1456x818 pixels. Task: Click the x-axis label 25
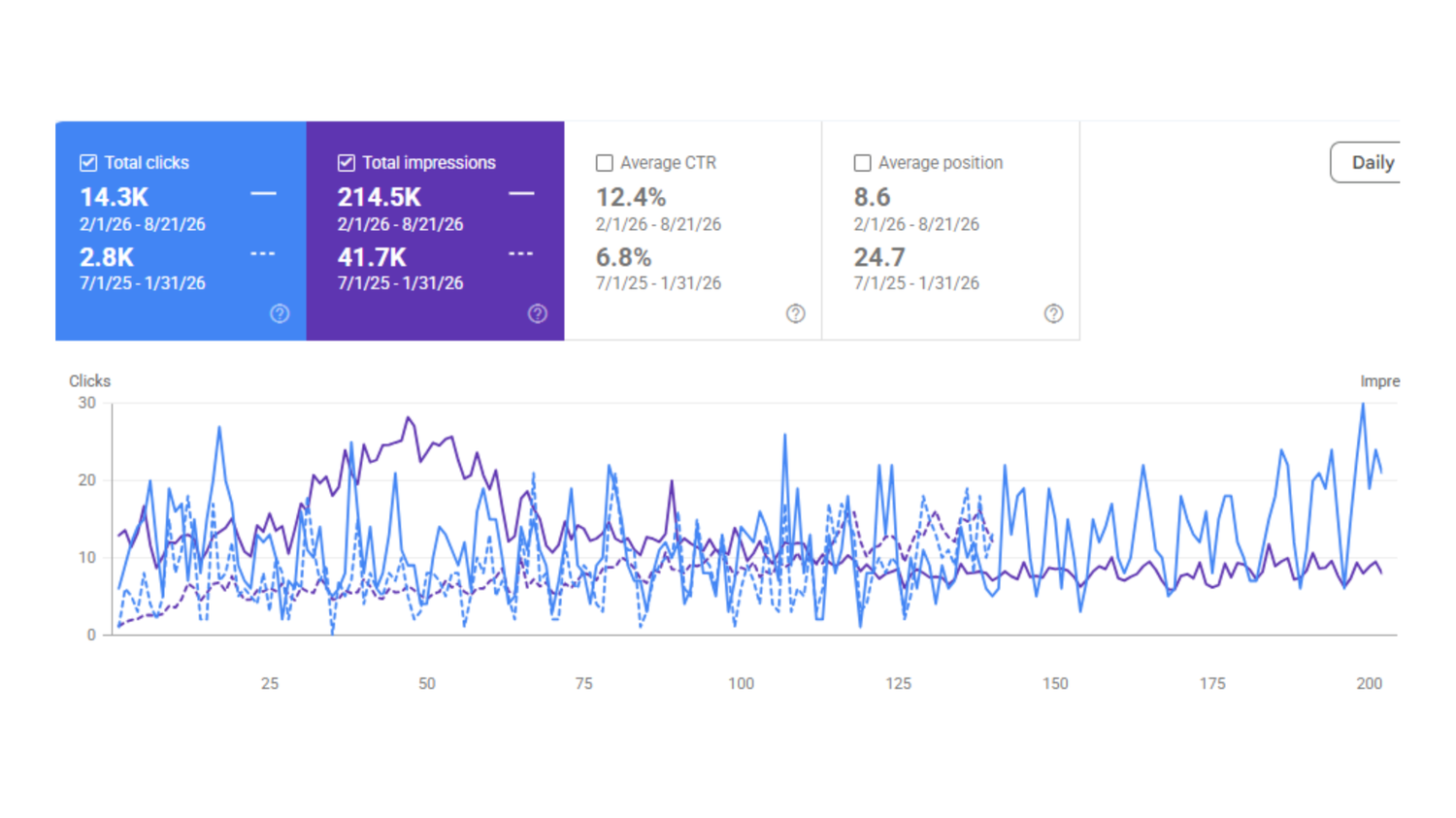(x=270, y=683)
